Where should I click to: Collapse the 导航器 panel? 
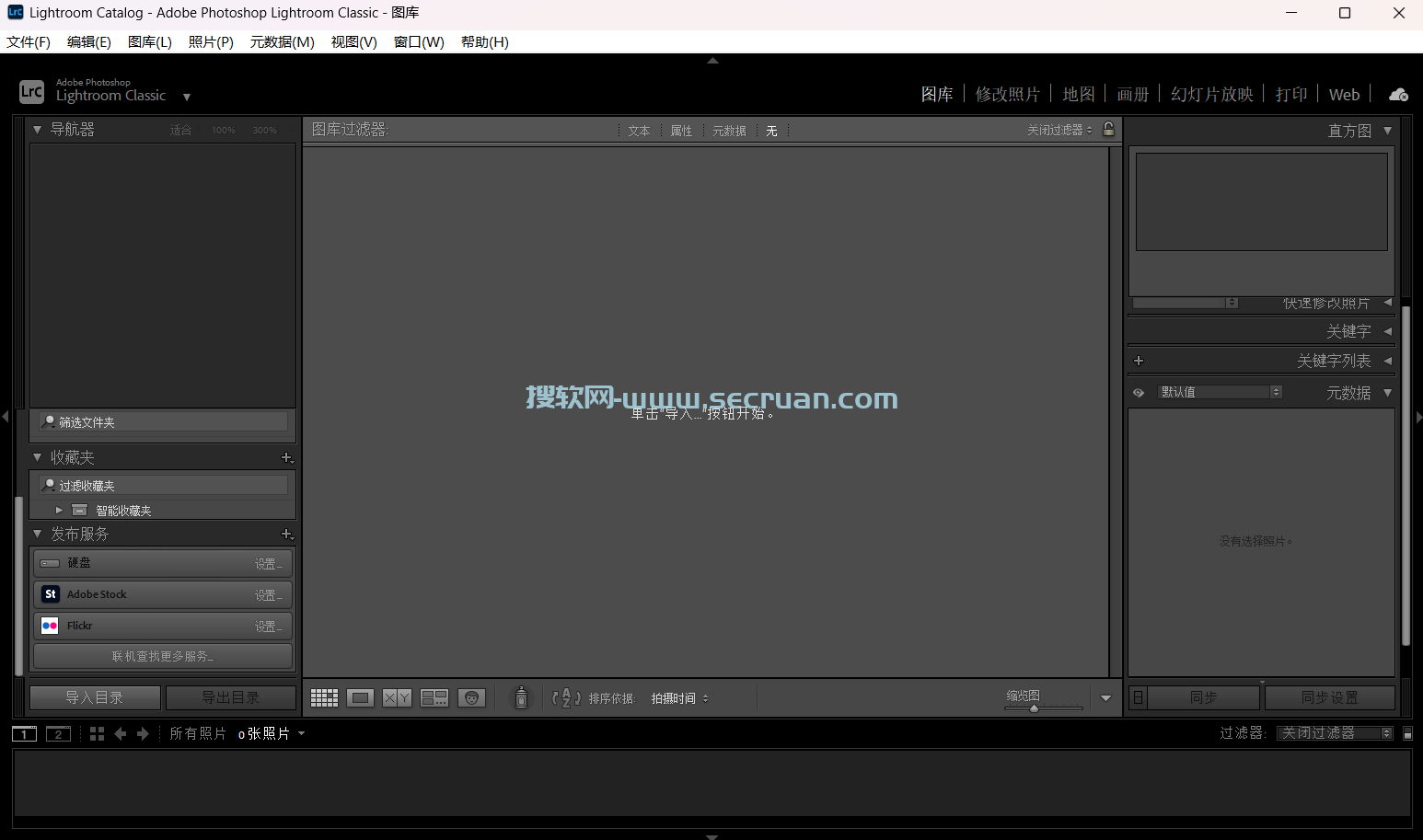click(37, 130)
